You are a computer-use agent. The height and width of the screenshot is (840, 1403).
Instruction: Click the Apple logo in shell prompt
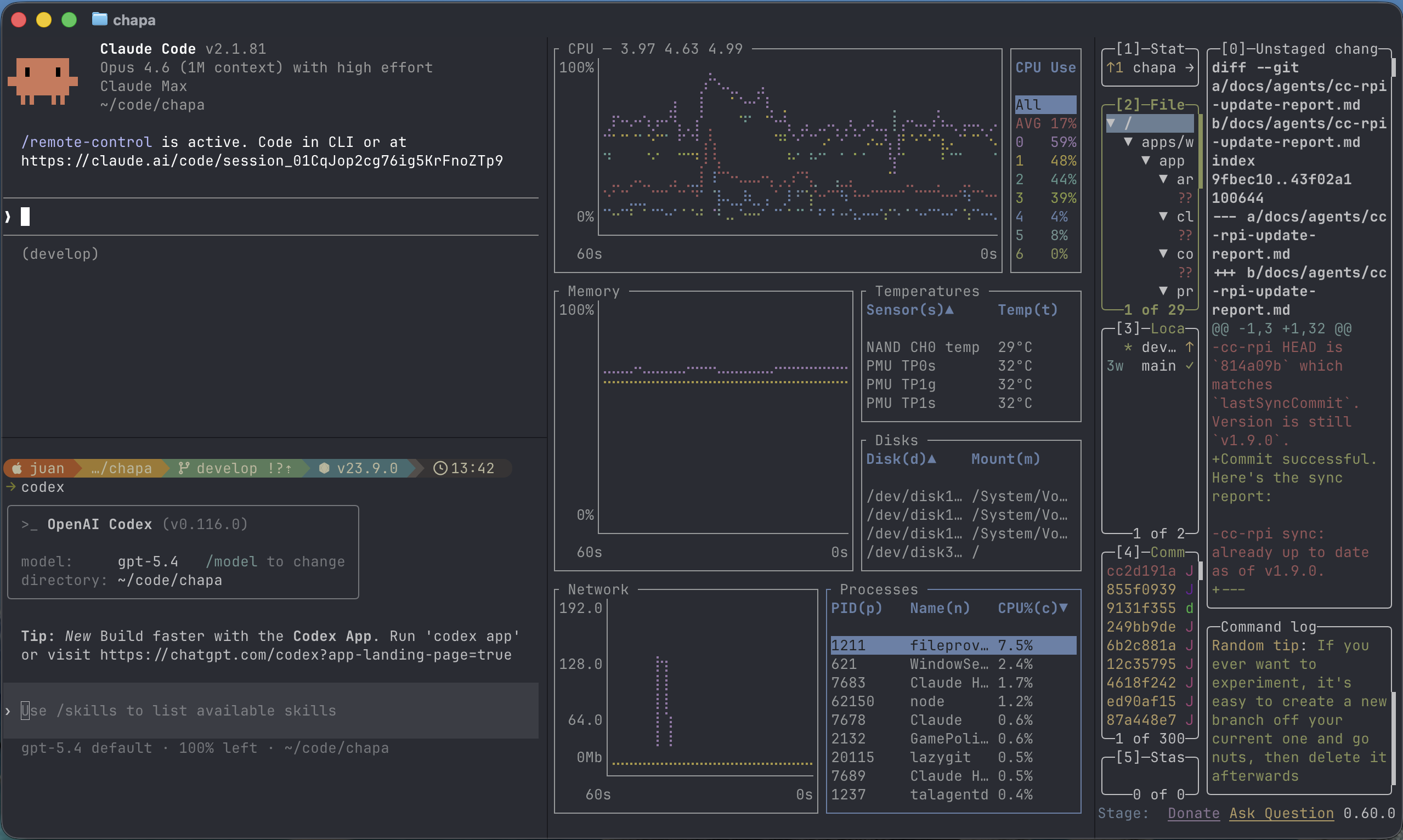[17, 468]
